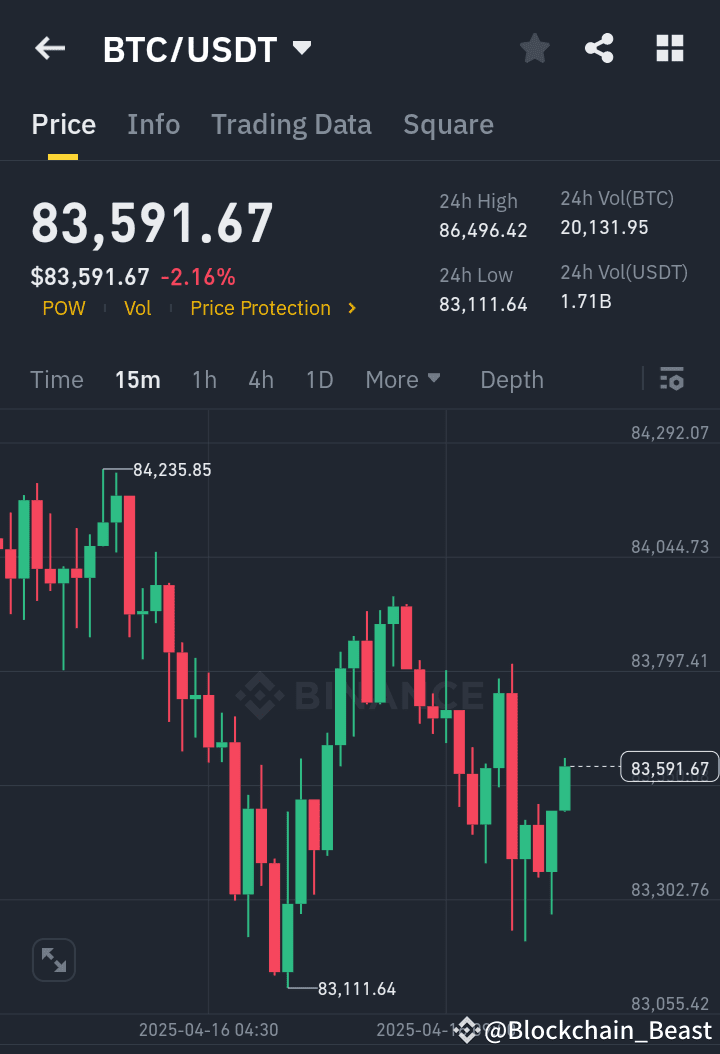Switch to the Trading Data tab
This screenshot has height=1054, width=720.
[291, 123]
